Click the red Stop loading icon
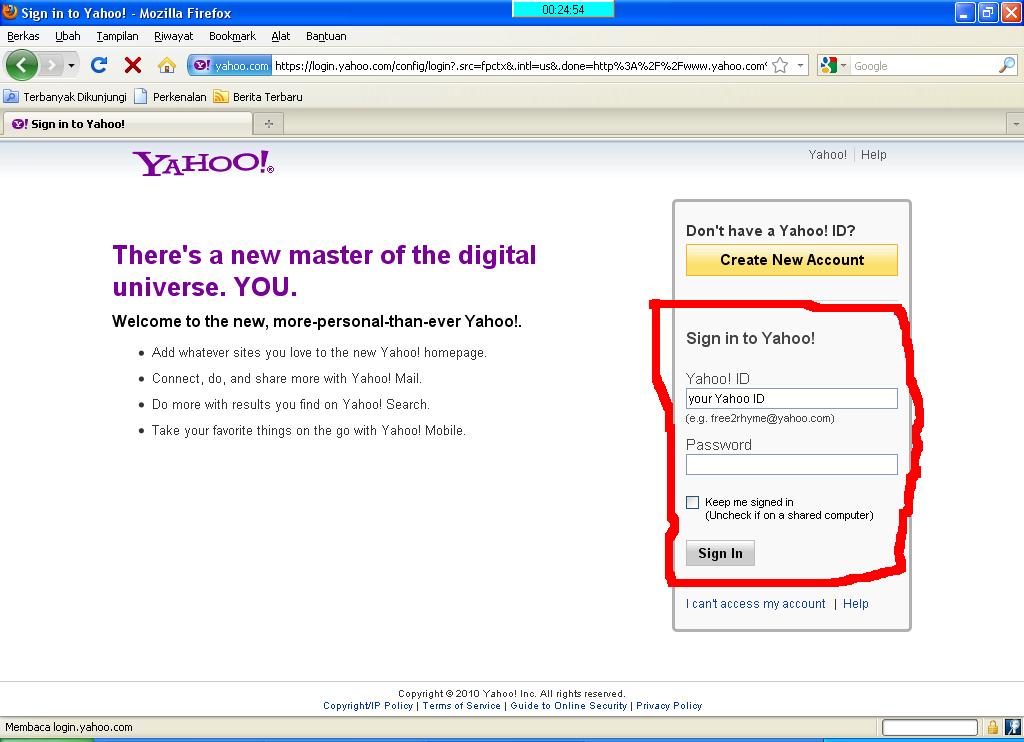The image size is (1024, 742). pyautogui.click(x=133, y=65)
